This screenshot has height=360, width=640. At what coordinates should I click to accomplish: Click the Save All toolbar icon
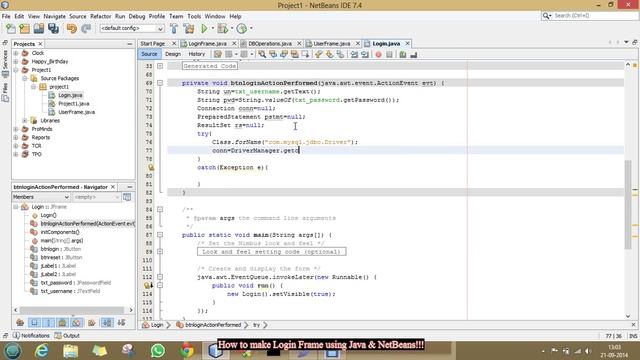pos(53,29)
